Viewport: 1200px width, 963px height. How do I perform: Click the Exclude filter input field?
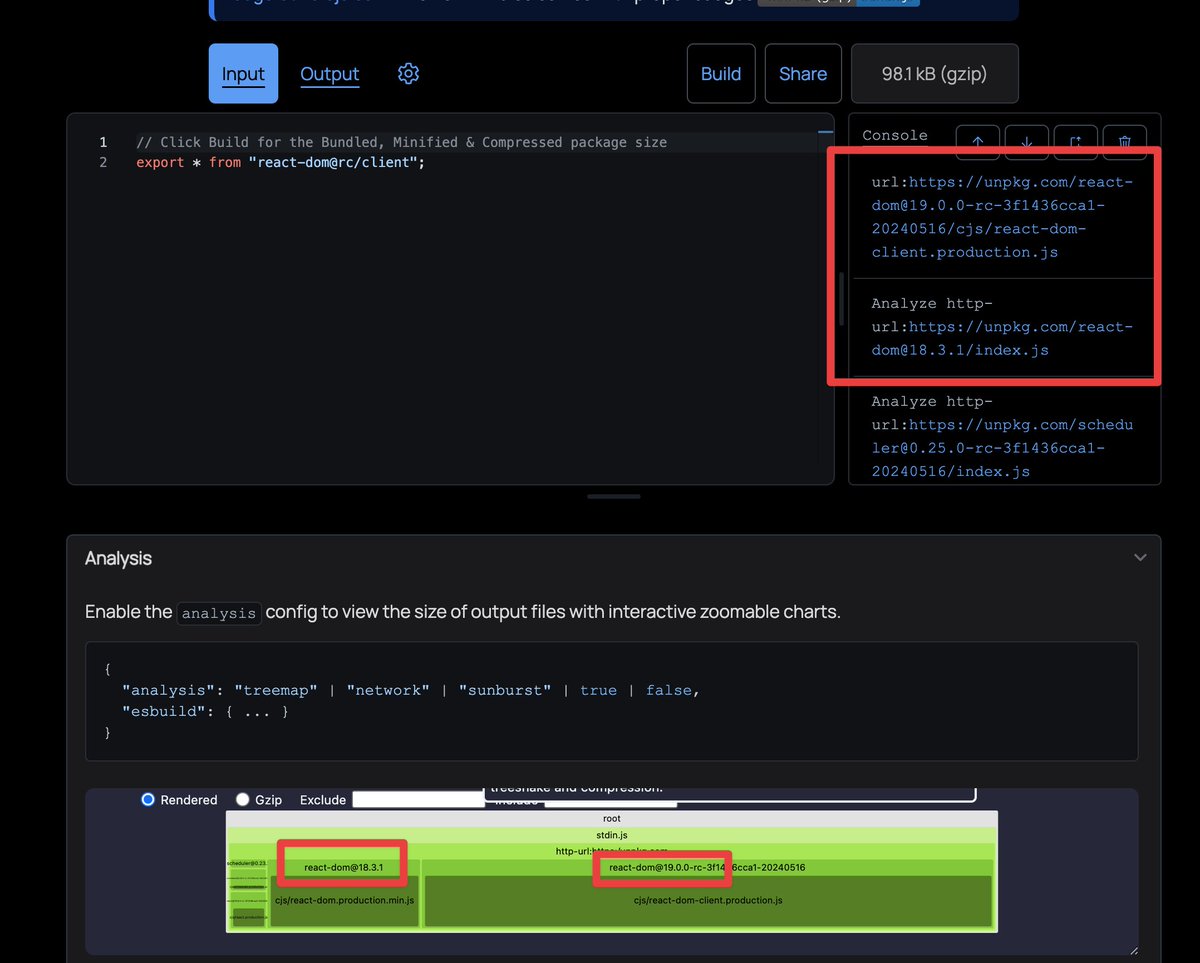click(x=418, y=800)
